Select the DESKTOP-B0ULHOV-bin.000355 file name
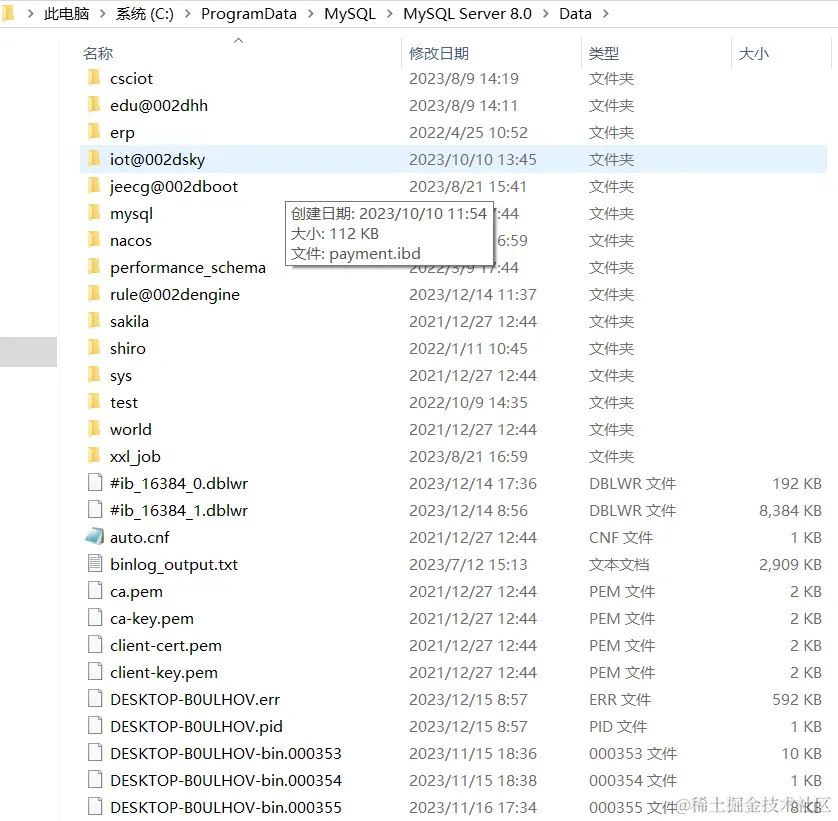 (x=226, y=807)
